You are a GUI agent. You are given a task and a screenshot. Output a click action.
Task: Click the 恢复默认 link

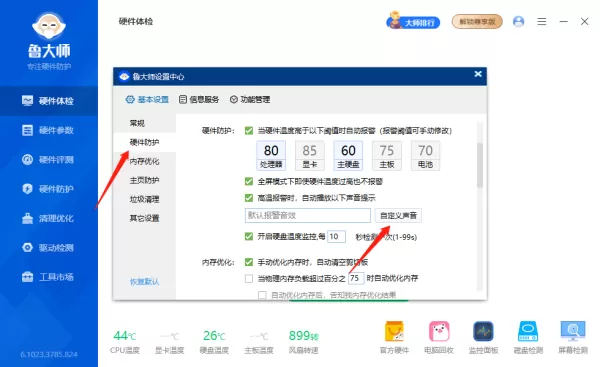click(144, 282)
